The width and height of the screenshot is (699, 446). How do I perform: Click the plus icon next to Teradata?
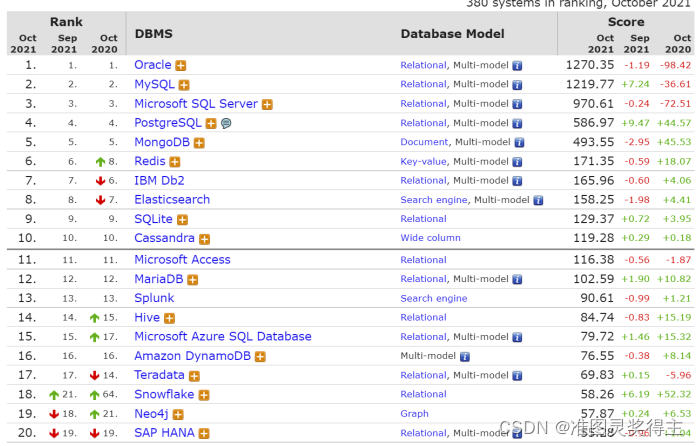194,376
